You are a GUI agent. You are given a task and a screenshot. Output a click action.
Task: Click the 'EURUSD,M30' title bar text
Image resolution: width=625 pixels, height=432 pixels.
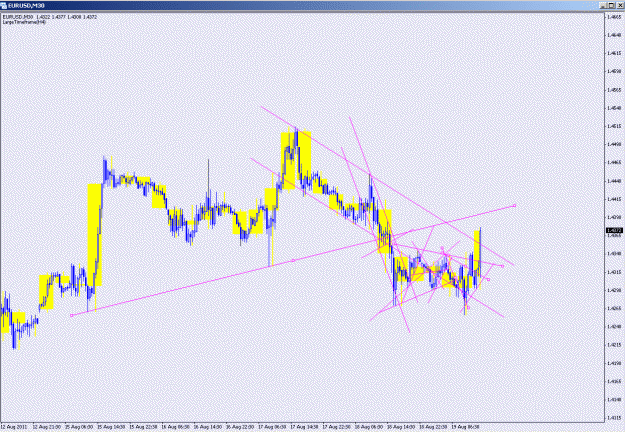(26, 6)
